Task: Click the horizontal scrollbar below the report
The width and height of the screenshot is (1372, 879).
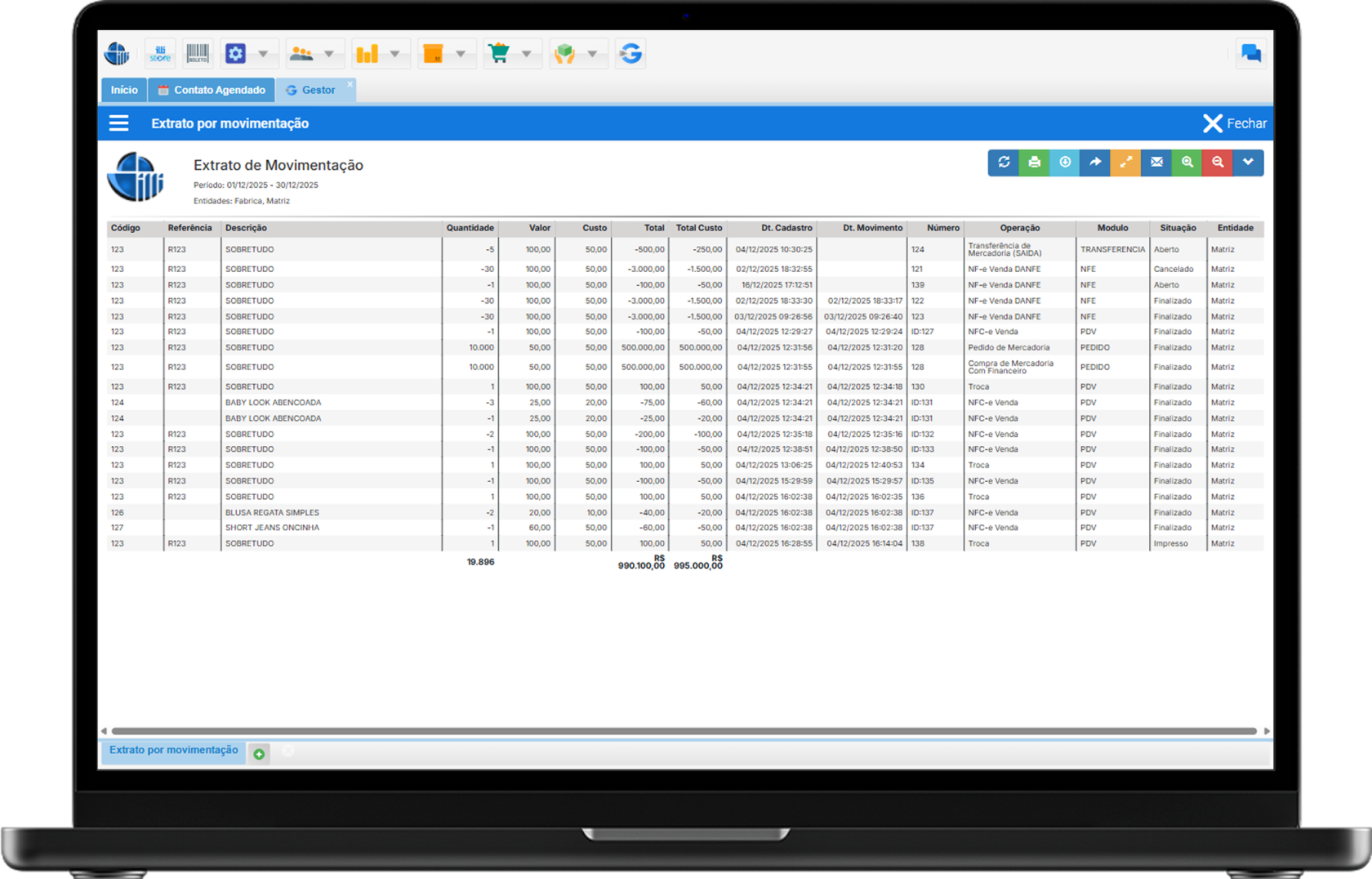Action: tap(684, 731)
